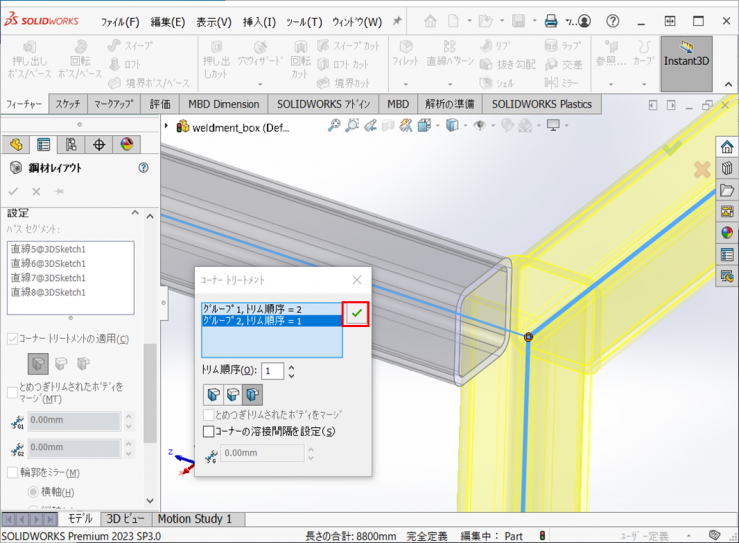The image size is (739, 543).
Task: Select the 横軸 radio button
Action: [32, 492]
